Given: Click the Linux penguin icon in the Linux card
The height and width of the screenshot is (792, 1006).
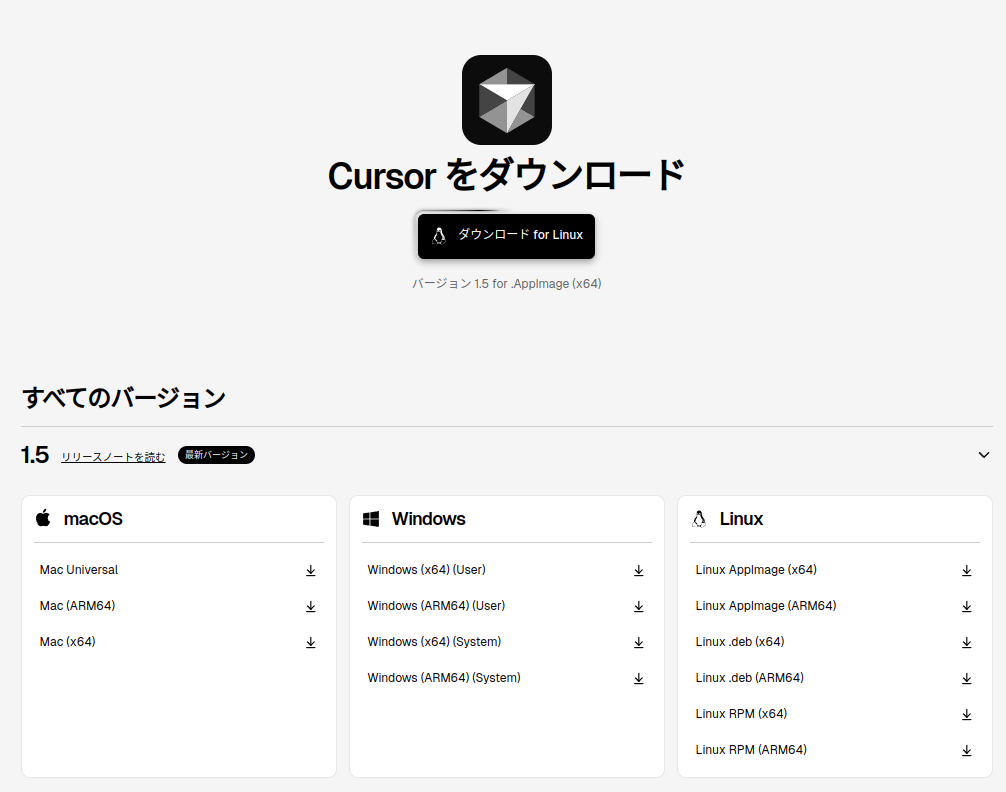Looking at the screenshot, I should point(698,518).
